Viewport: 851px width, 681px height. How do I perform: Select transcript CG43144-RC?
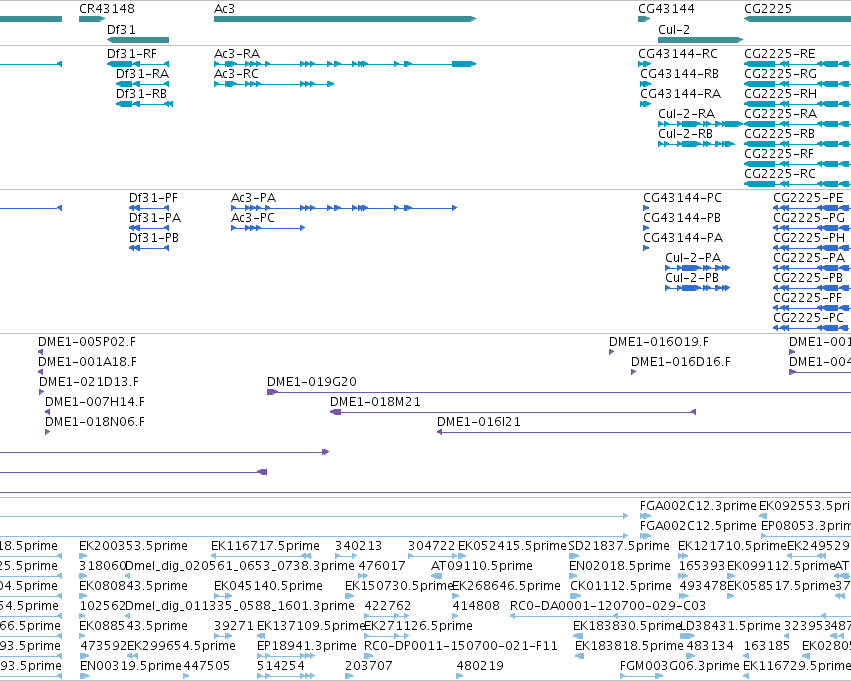678,54
